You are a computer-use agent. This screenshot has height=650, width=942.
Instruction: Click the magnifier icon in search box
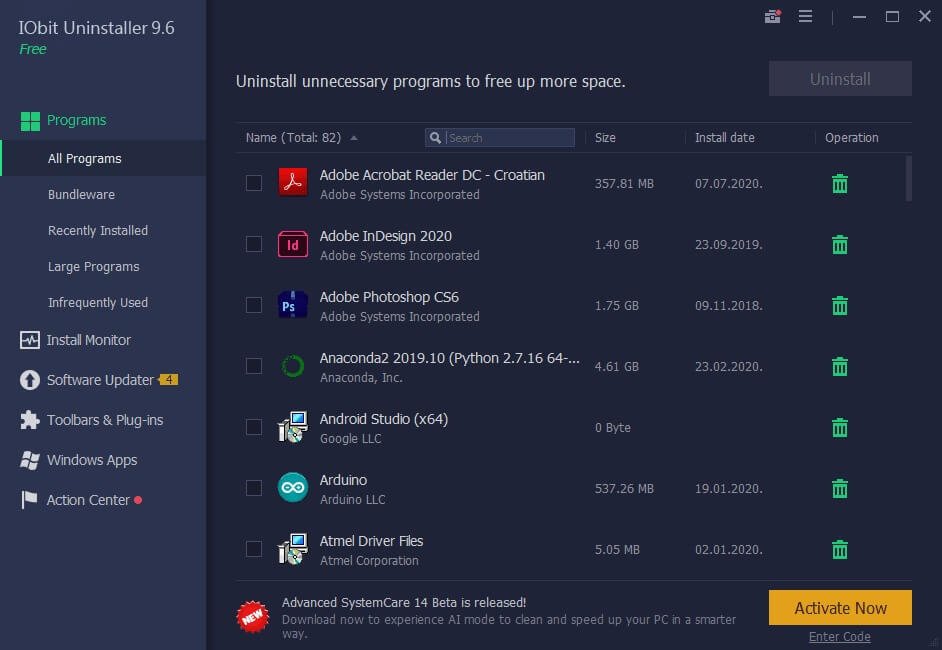[x=436, y=138]
